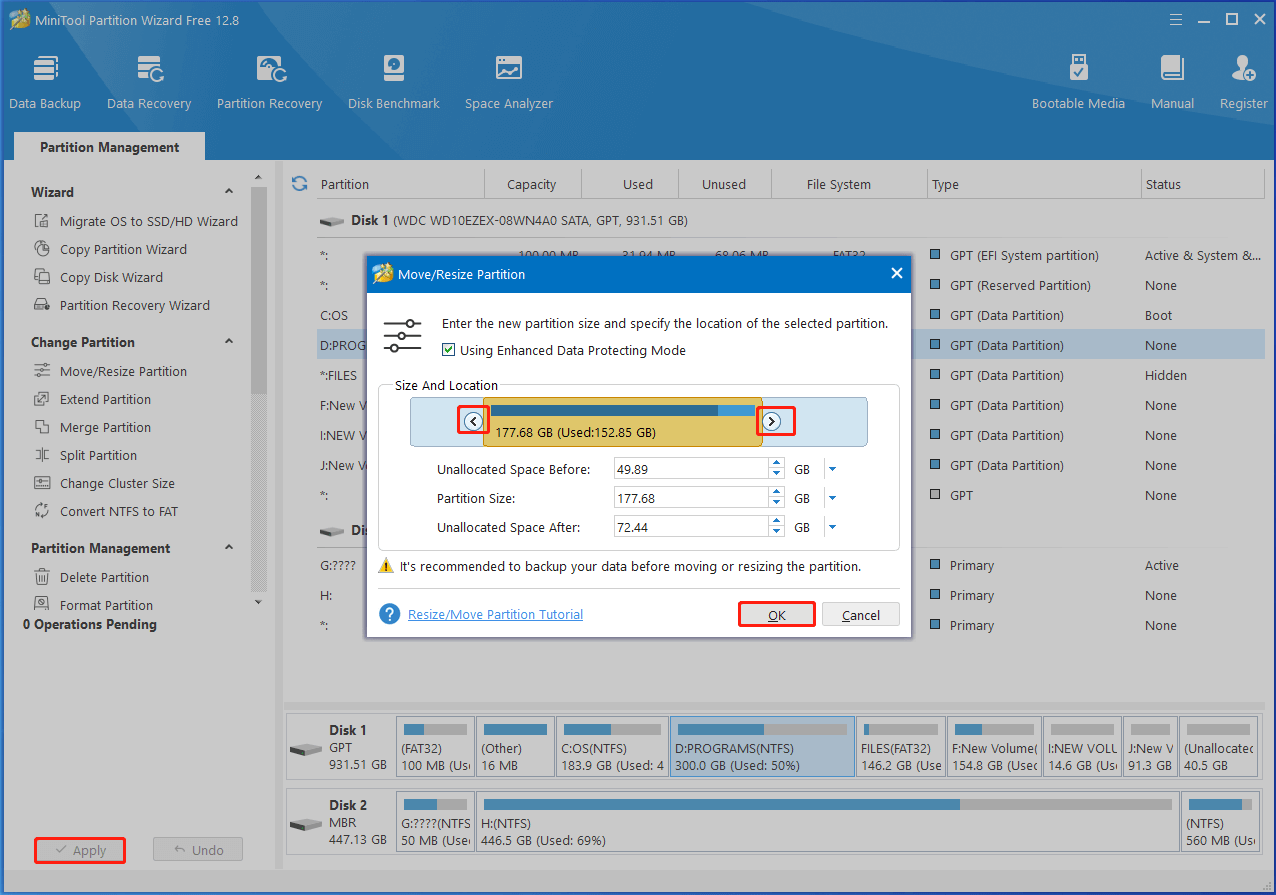Image resolution: width=1276 pixels, height=895 pixels.
Task: Sort by Type column header
Action: [x=1033, y=184]
